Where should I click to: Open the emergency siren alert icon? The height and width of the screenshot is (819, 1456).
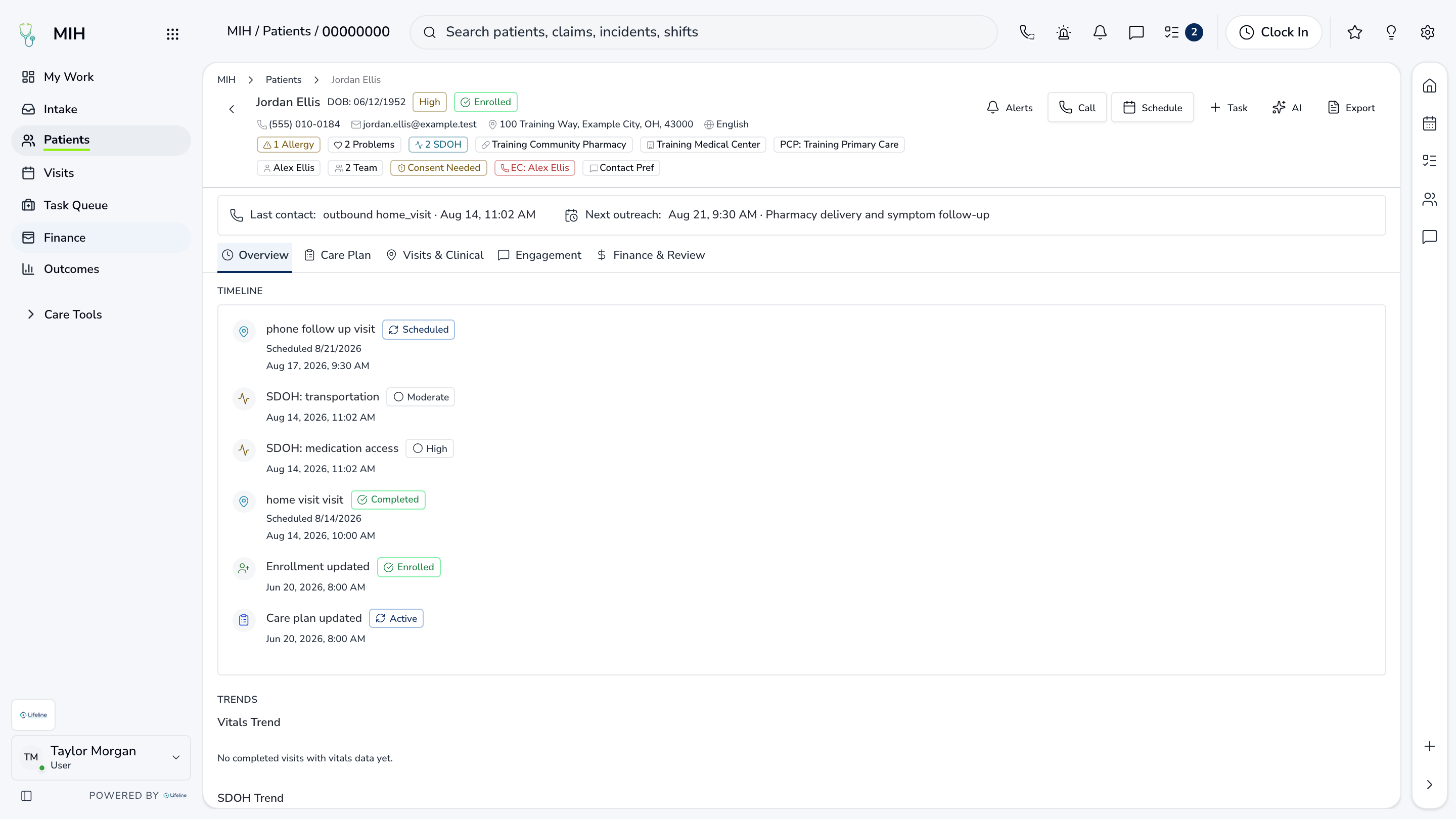(x=1063, y=32)
